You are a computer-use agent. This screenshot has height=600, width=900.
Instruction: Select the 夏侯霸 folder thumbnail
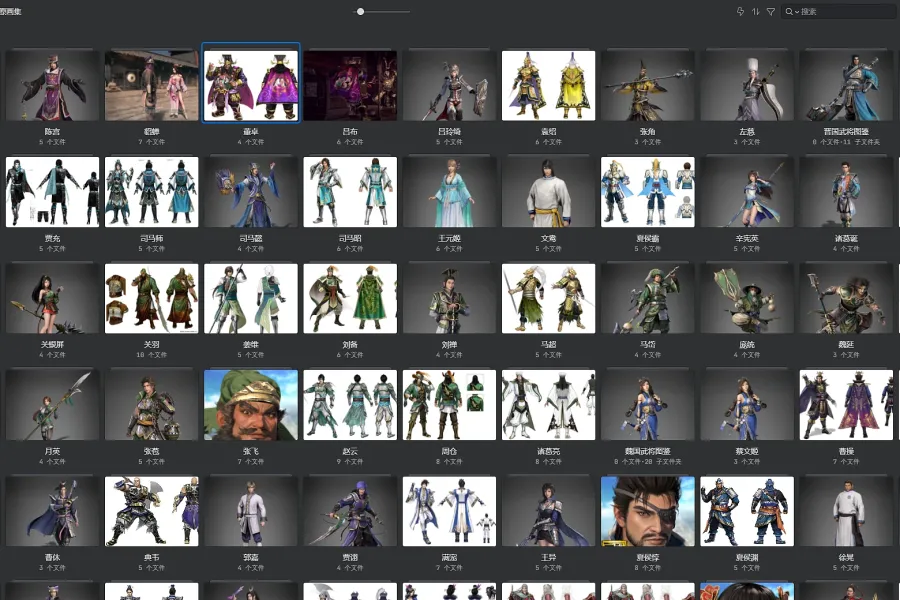[x=648, y=192]
